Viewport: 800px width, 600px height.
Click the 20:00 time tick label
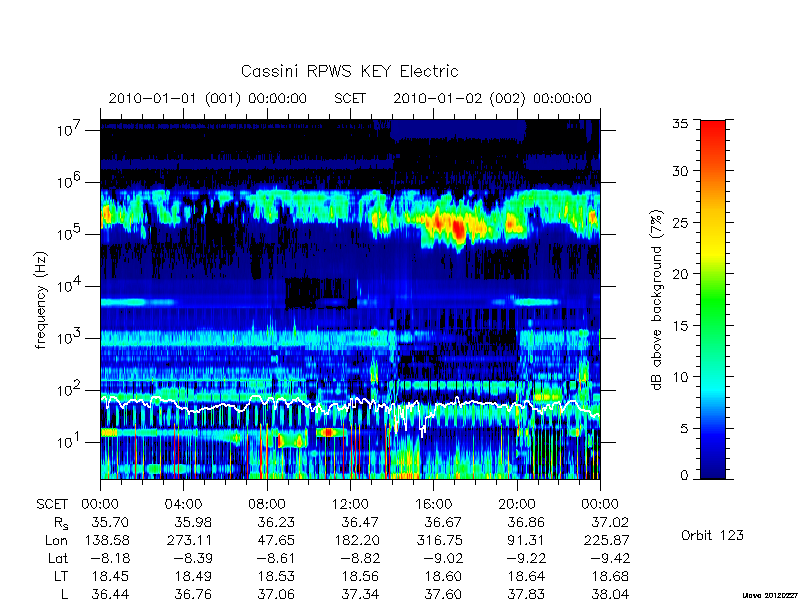pyautogui.click(x=517, y=505)
